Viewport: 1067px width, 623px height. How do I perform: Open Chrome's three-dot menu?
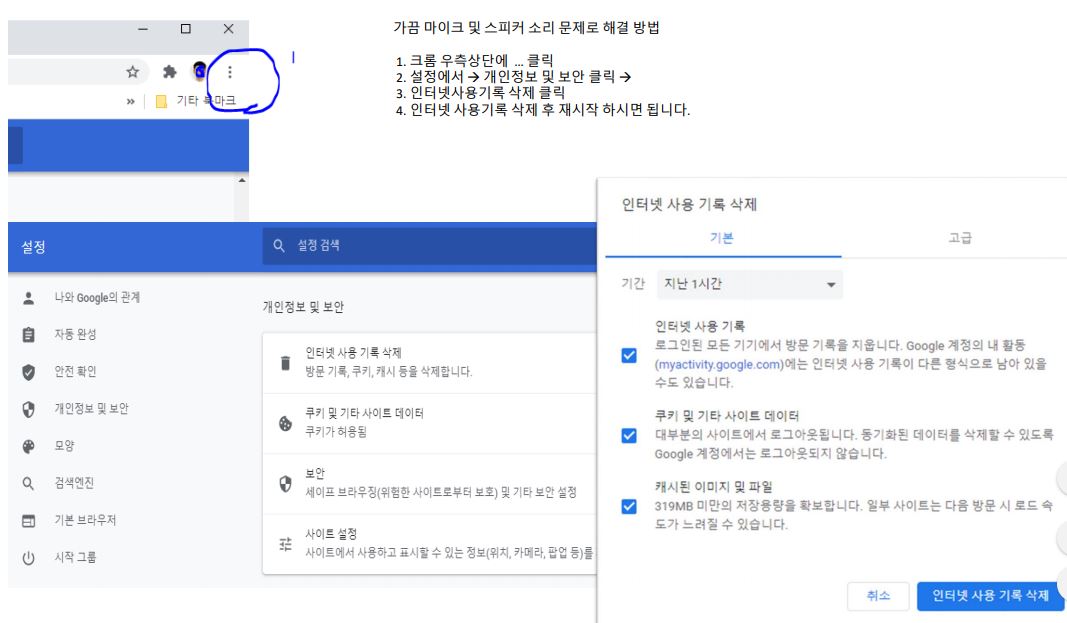(230, 72)
